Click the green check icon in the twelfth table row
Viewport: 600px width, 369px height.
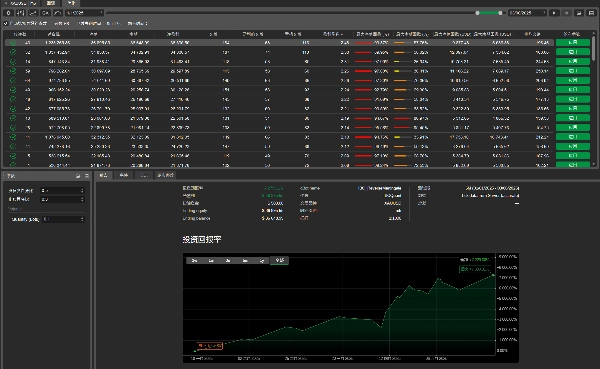pyautogui.click(x=13, y=146)
